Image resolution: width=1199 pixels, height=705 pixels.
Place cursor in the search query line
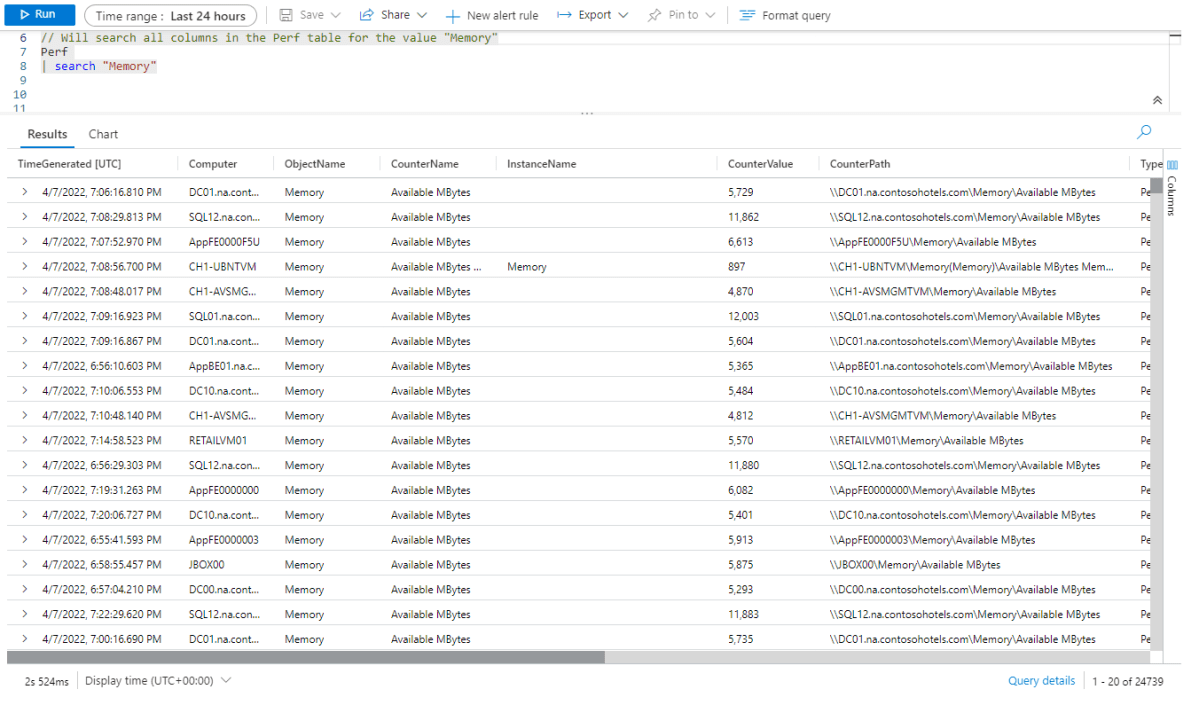click(x=100, y=65)
